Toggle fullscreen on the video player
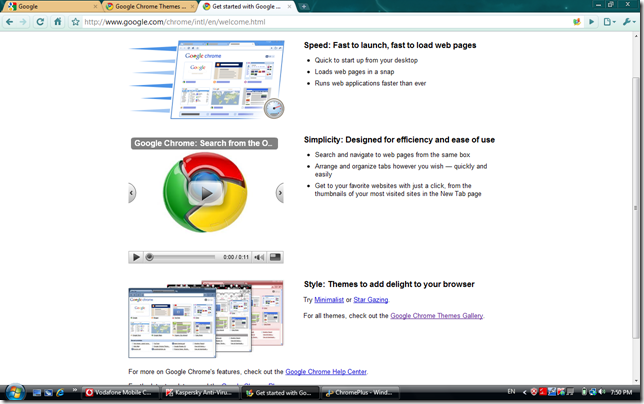The height and width of the screenshot is (404, 644). click(x=275, y=257)
